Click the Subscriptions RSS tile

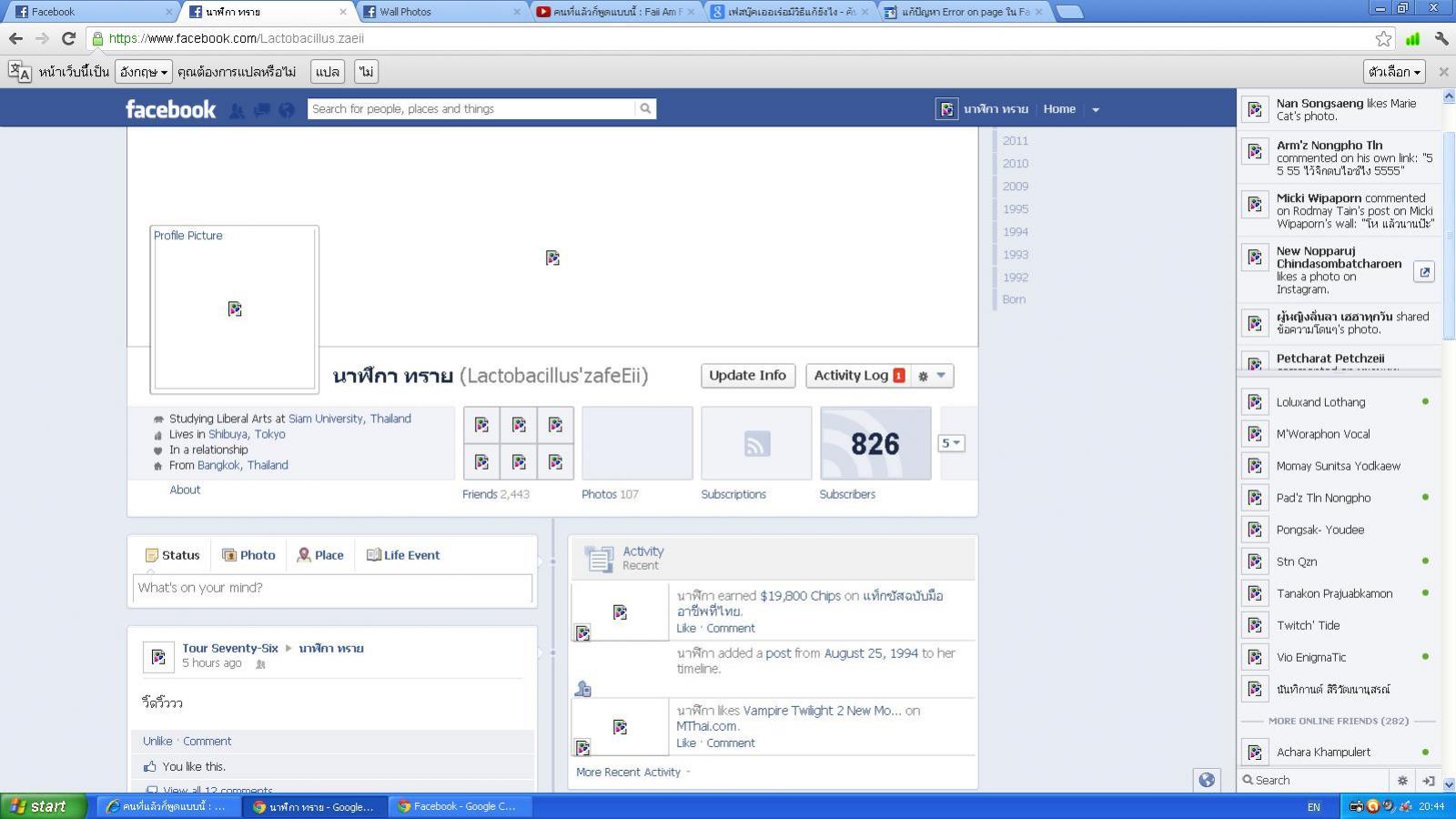[756, 443]
